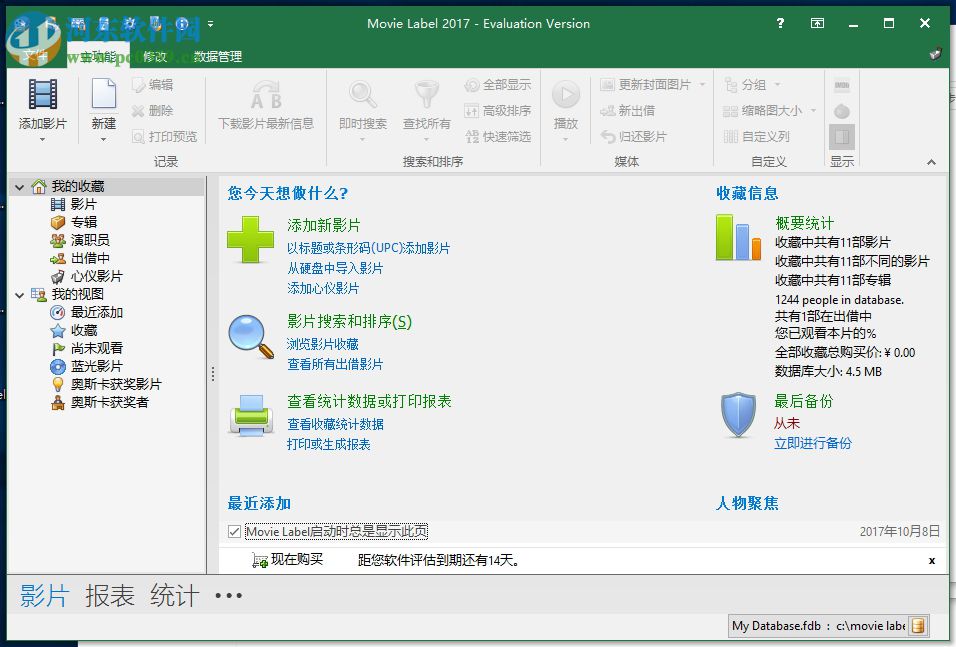Open 高级排序 from the ribbon

498,110
